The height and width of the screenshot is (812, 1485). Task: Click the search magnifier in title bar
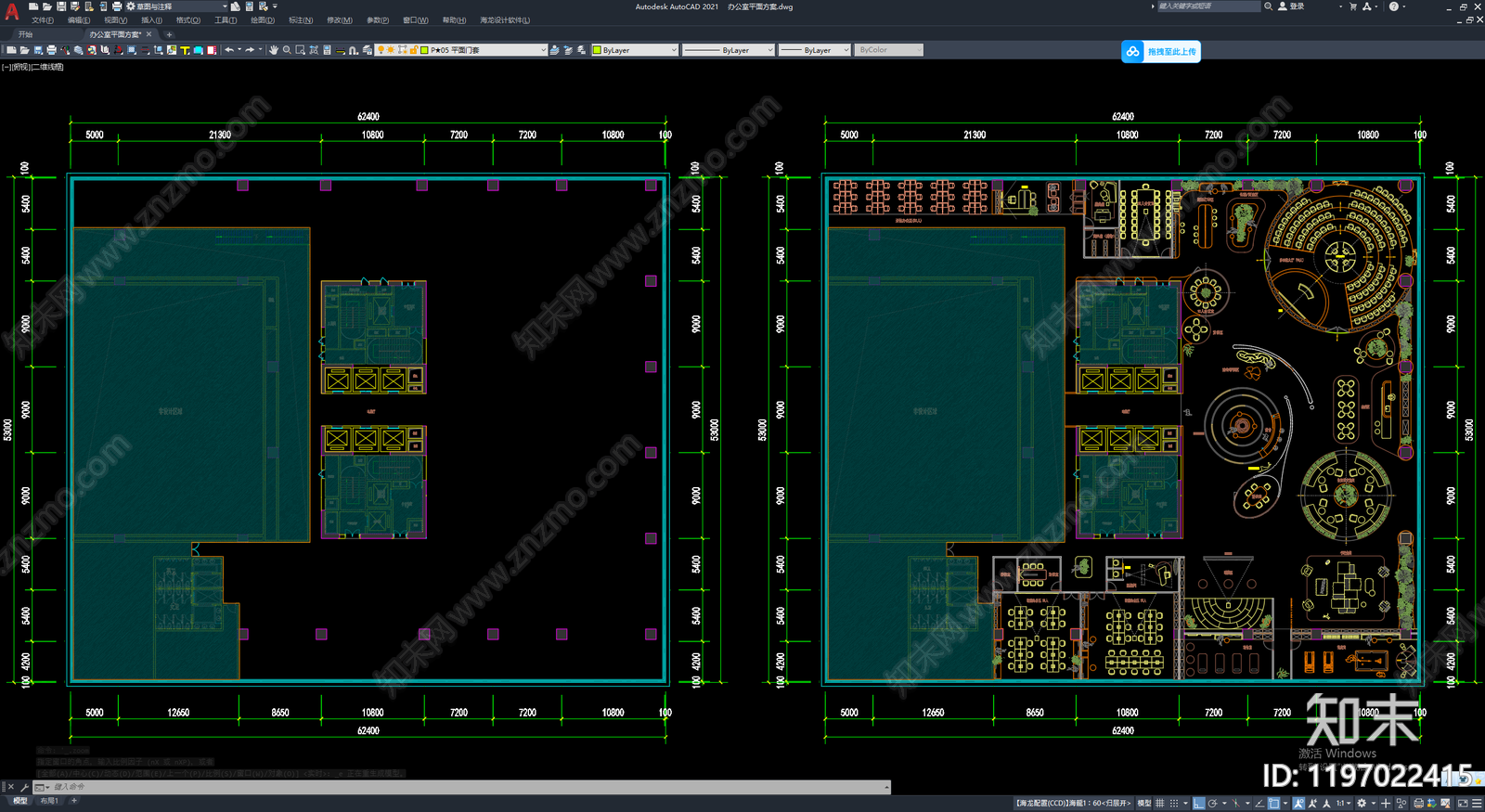click(1268, 6)
